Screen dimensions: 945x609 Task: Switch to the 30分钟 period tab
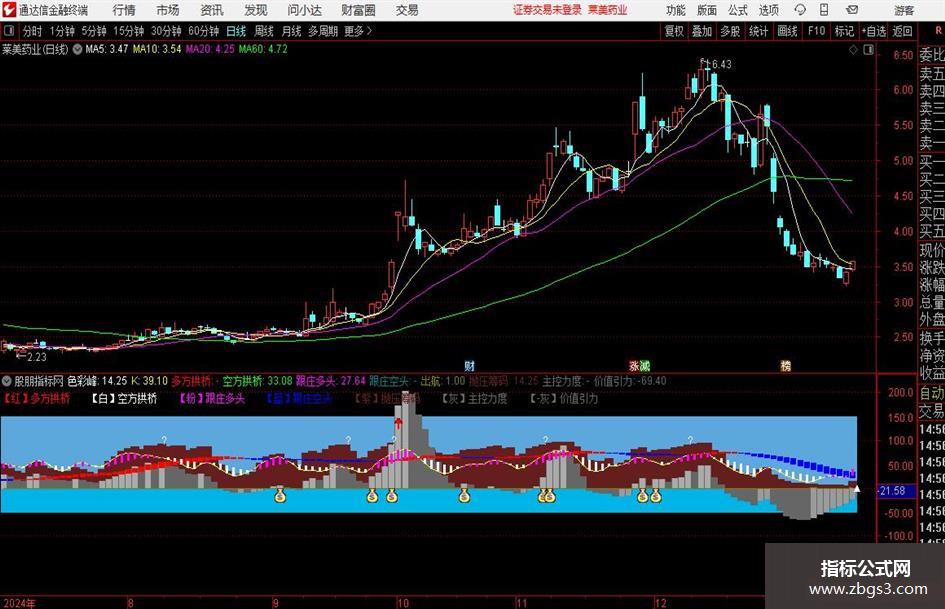(x=166, y=31)
